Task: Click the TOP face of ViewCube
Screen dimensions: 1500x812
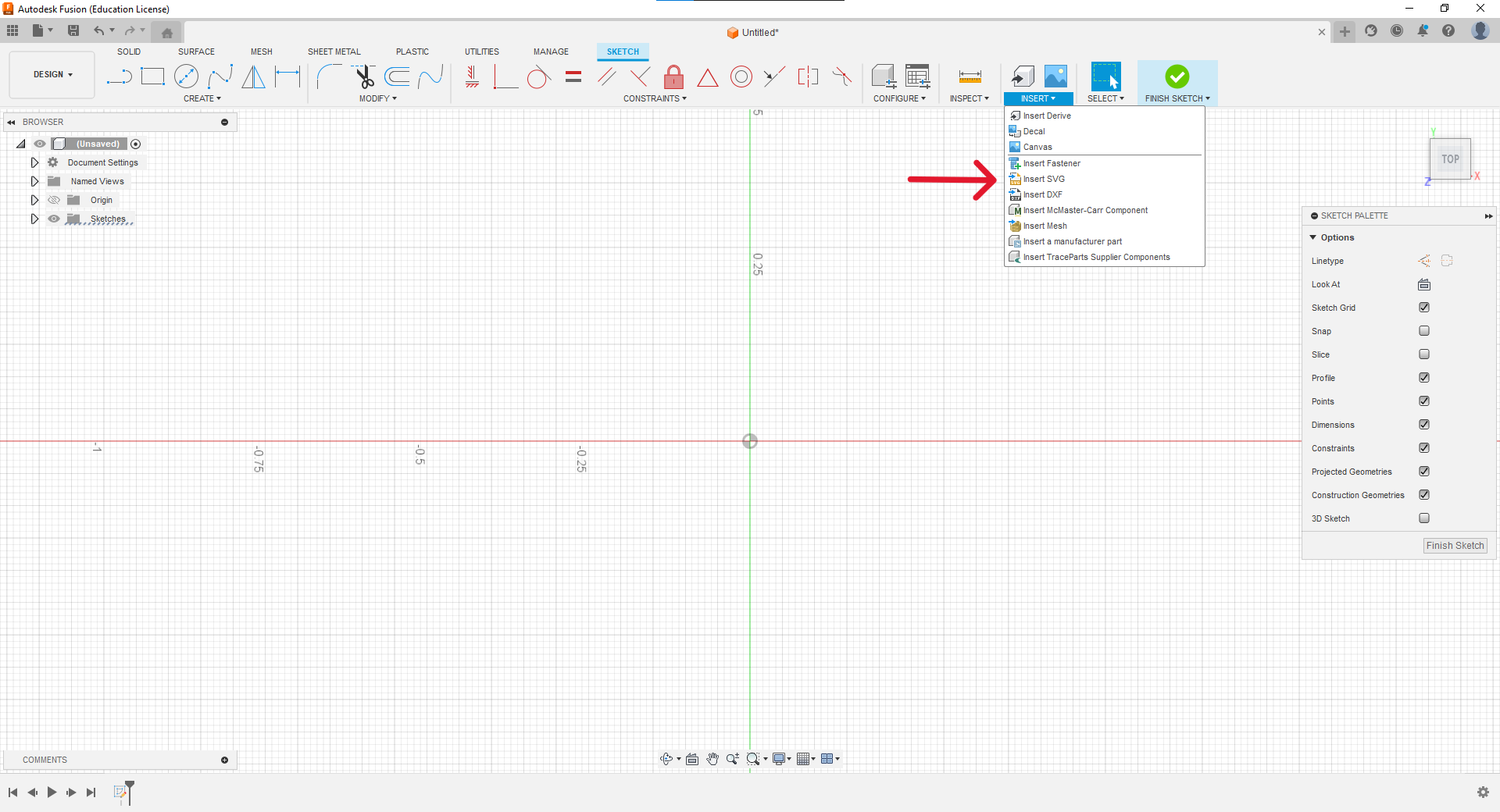Action: [1450, 159]
